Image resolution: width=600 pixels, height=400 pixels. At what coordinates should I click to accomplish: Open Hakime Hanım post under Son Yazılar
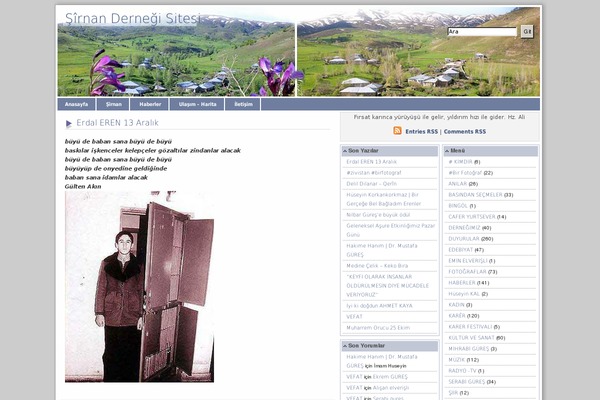(x=382, y=250)
